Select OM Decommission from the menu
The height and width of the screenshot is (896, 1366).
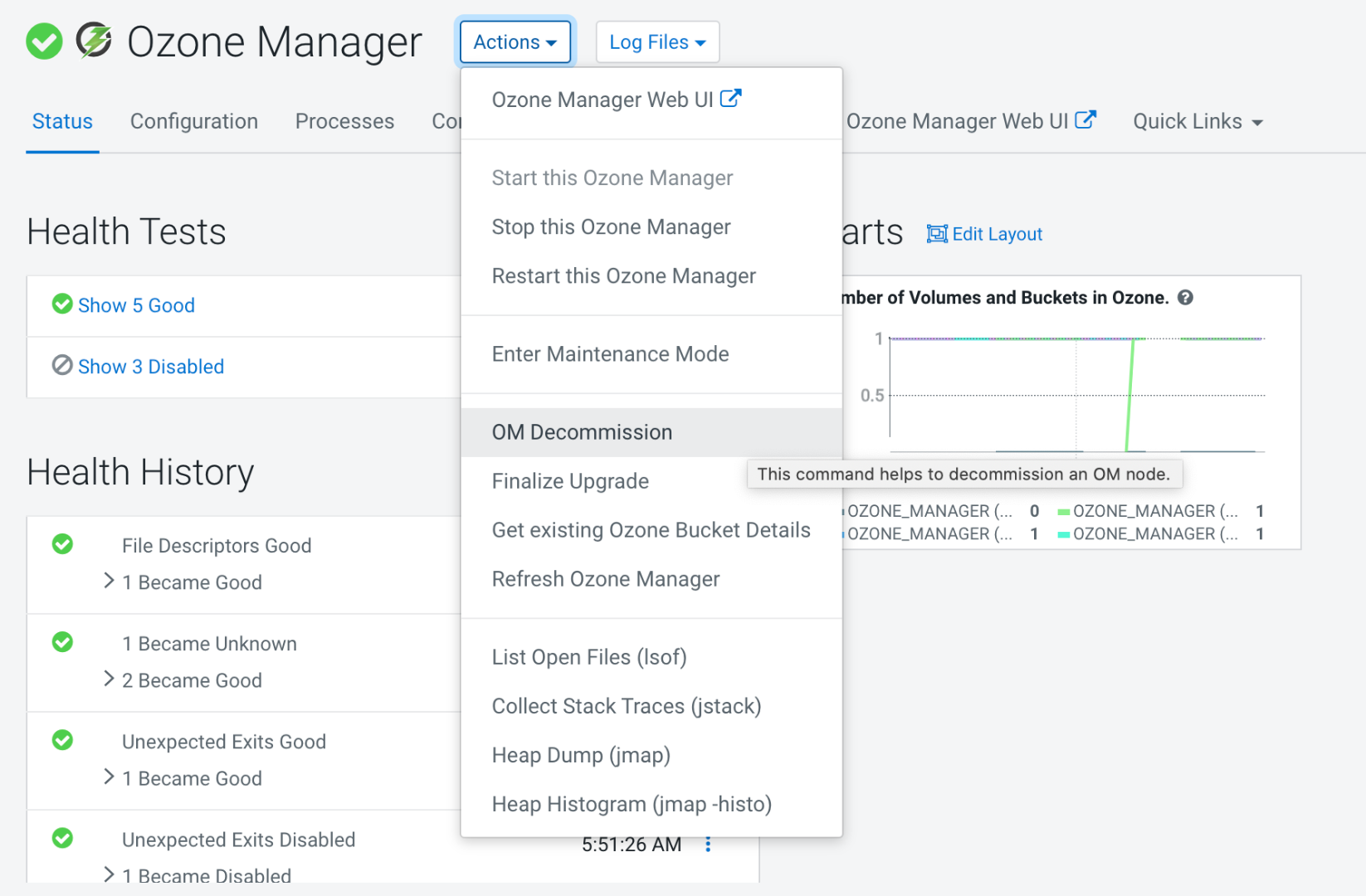click(582, 432)
